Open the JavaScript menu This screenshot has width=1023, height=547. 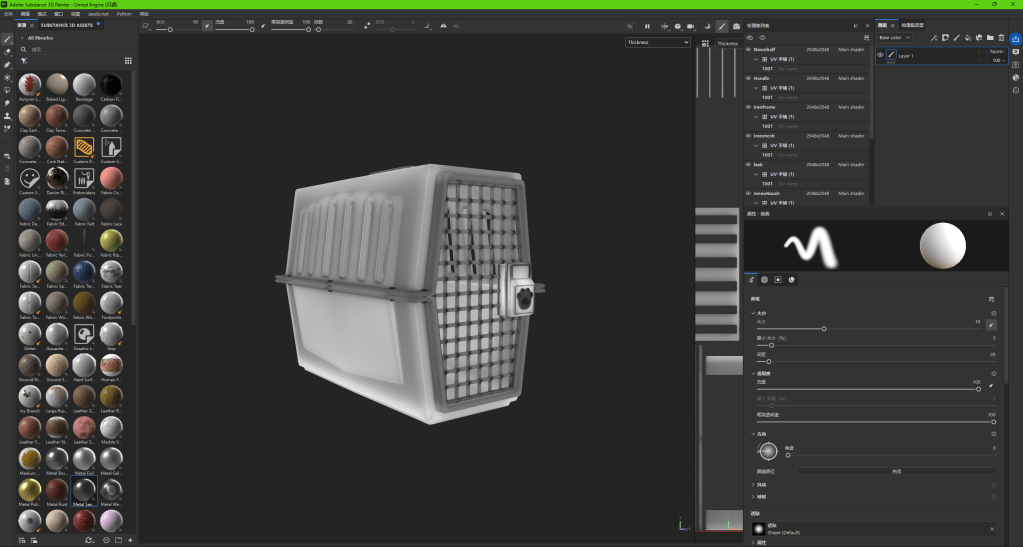coord(98,14)
